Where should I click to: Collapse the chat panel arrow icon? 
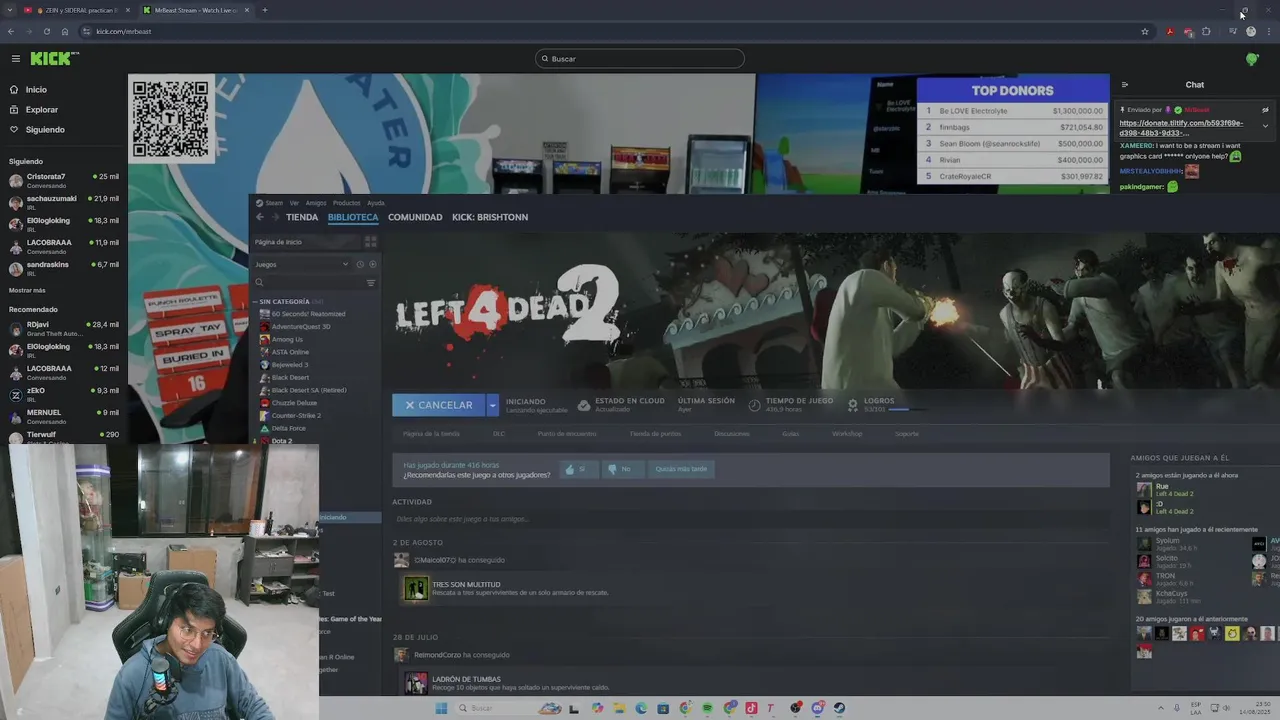coord(1124,85)
